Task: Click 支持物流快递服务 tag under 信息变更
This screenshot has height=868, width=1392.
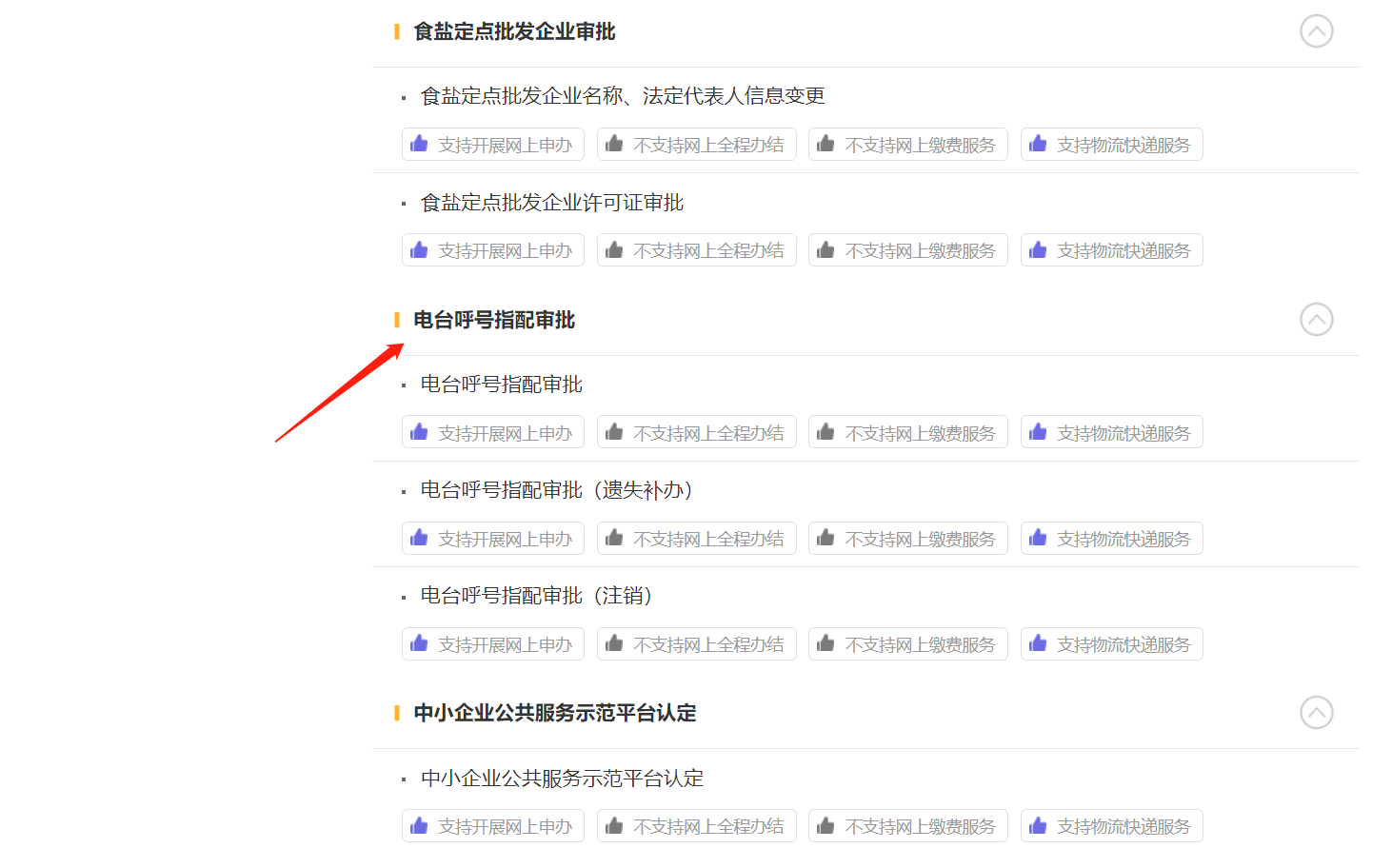Action: pos(1112,145)
